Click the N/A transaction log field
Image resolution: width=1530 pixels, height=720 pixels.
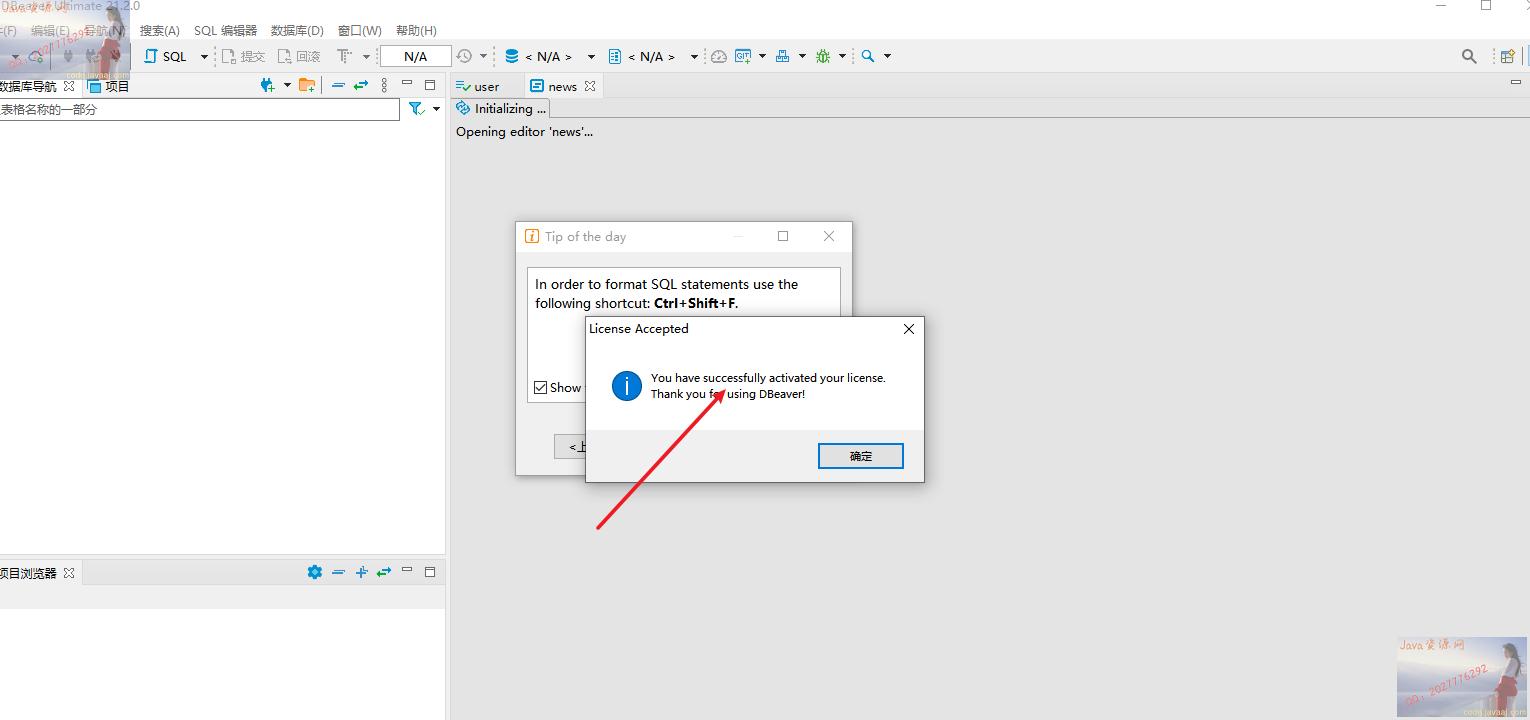tap(415, 57)
